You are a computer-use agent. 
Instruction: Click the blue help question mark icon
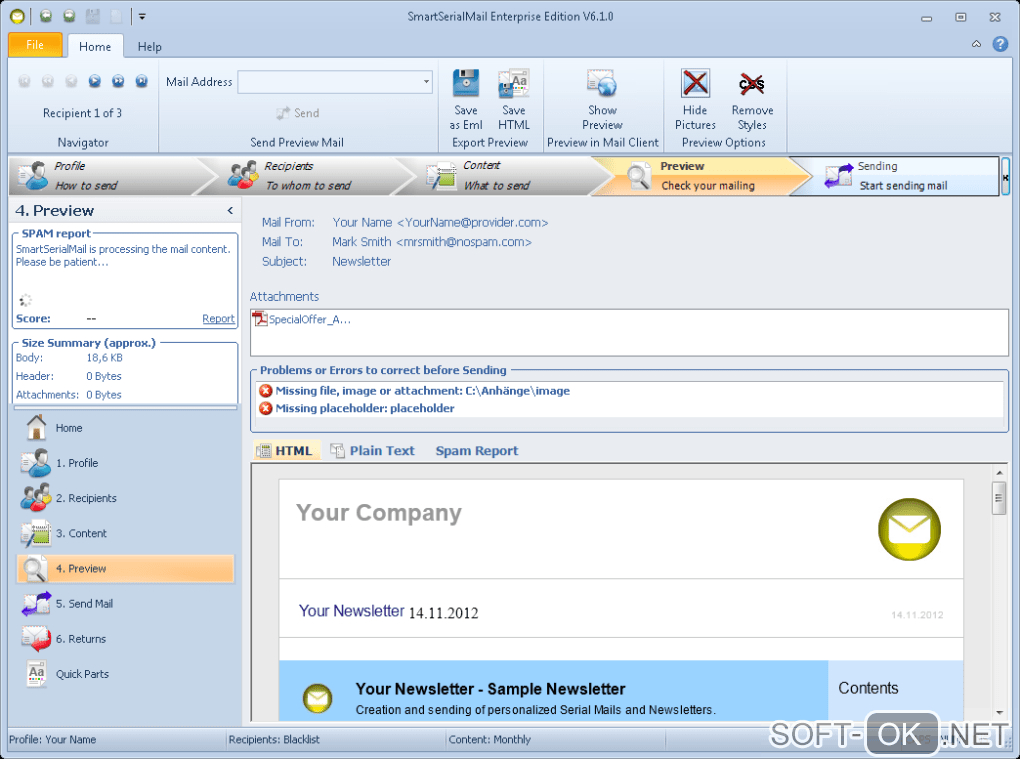point(1000,44)
